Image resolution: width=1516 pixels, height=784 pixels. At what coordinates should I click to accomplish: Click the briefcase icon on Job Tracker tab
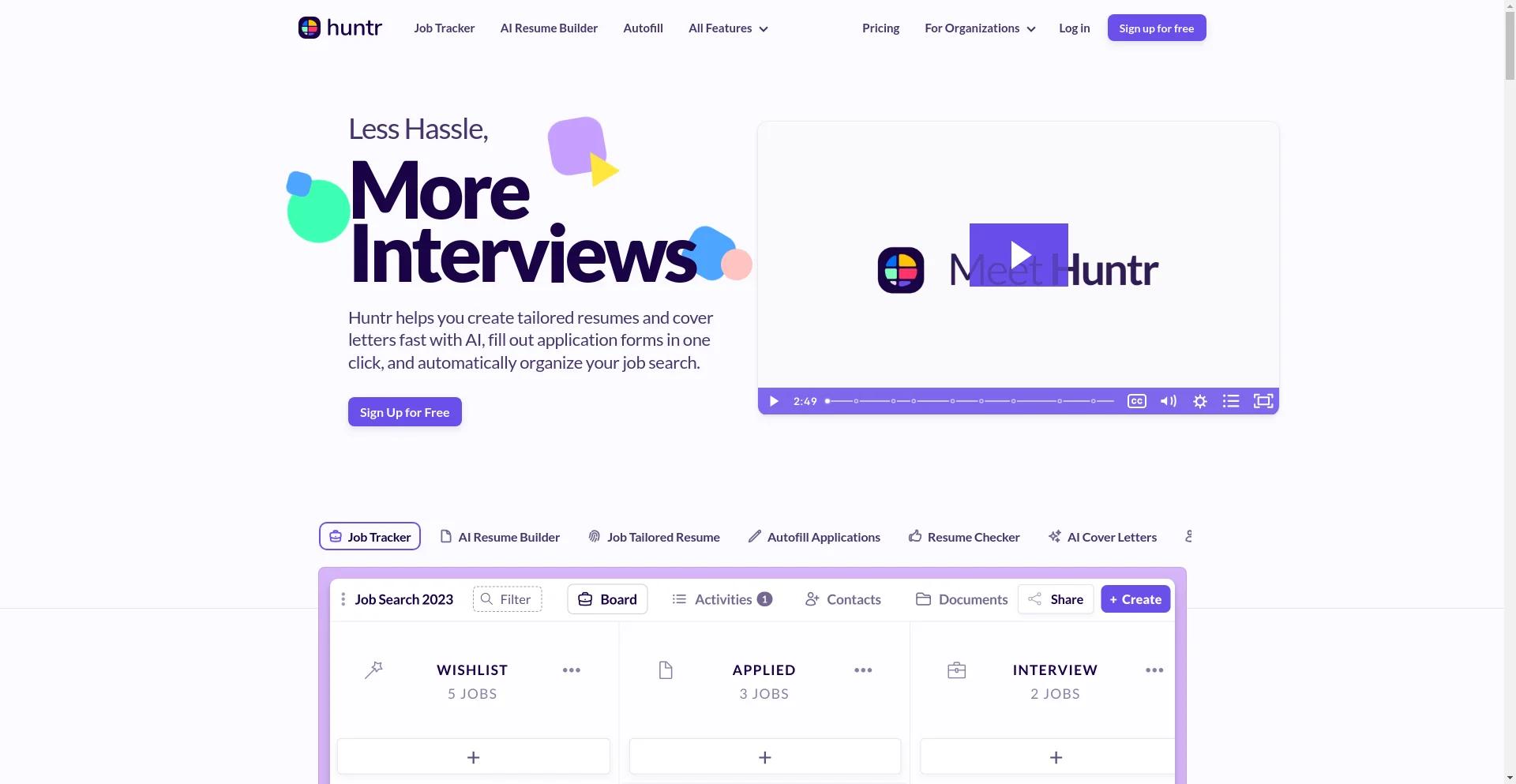coord(336,536)
